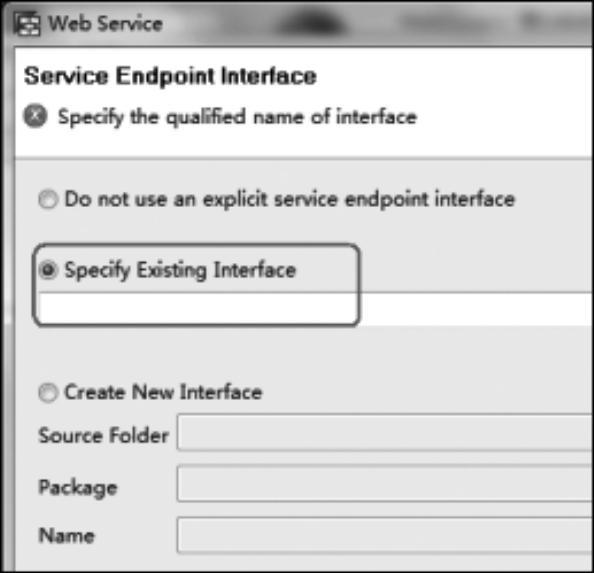This screenshot has height=573, width=594.
Task: Click the Web Service window icon
Action: click(x=27, y=24)
